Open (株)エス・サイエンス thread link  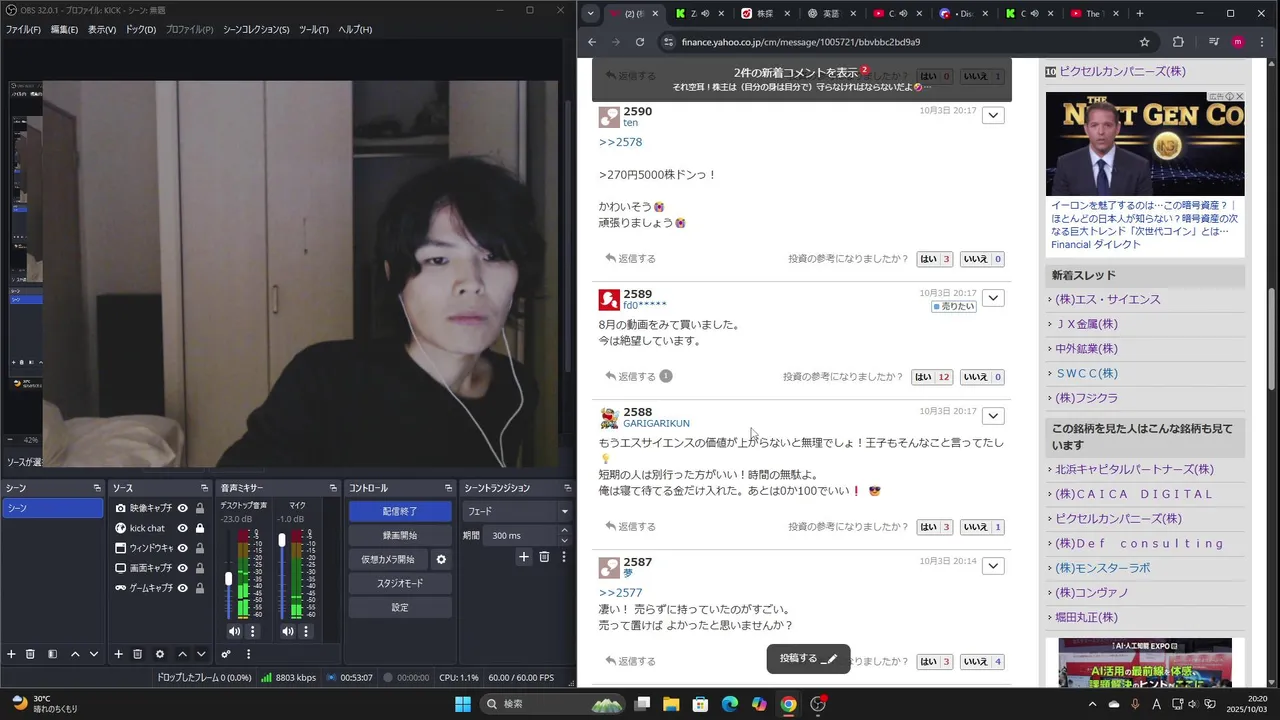(1108, 299)
